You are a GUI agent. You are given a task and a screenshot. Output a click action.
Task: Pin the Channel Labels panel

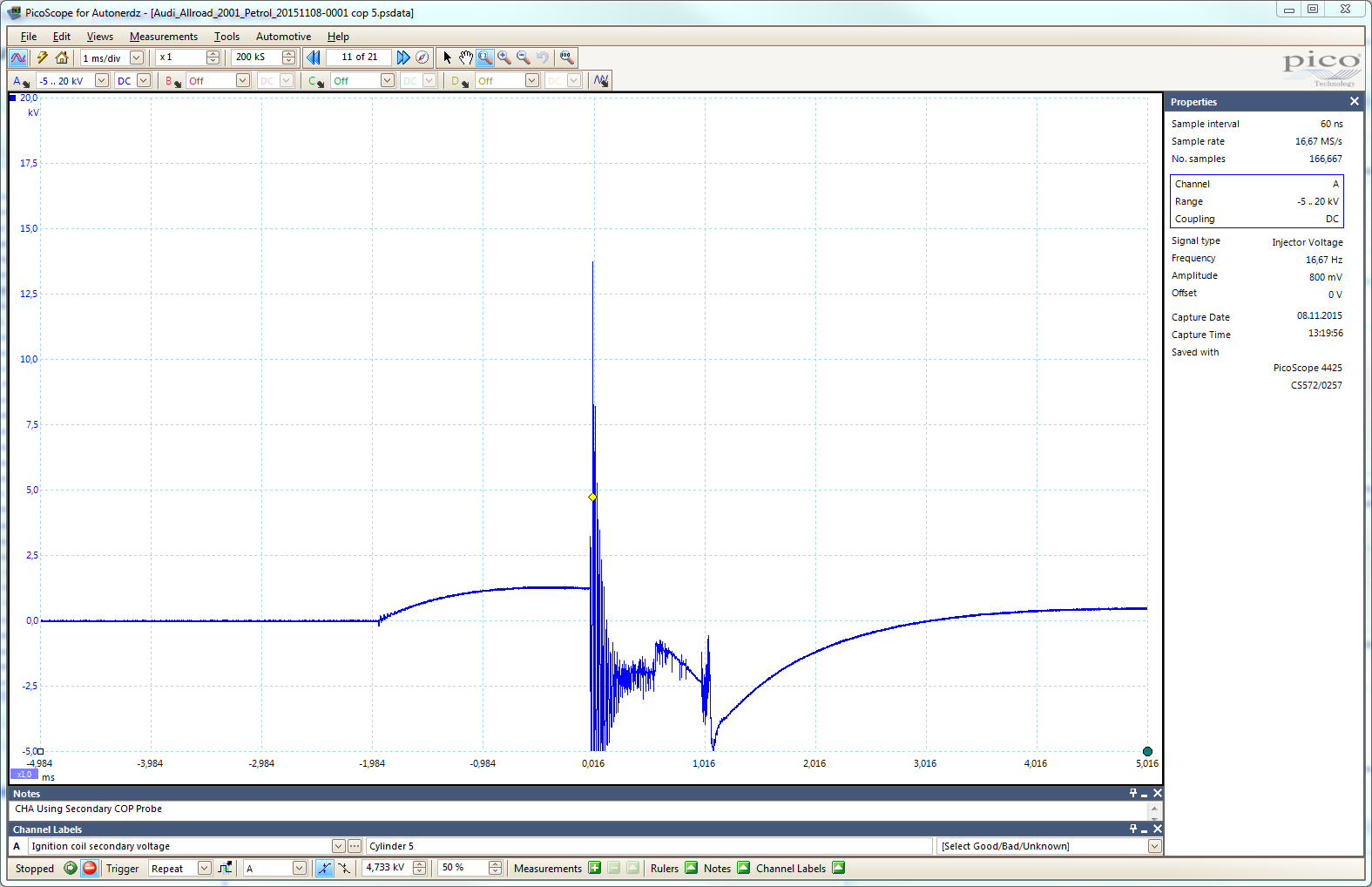pos(1133,829)
